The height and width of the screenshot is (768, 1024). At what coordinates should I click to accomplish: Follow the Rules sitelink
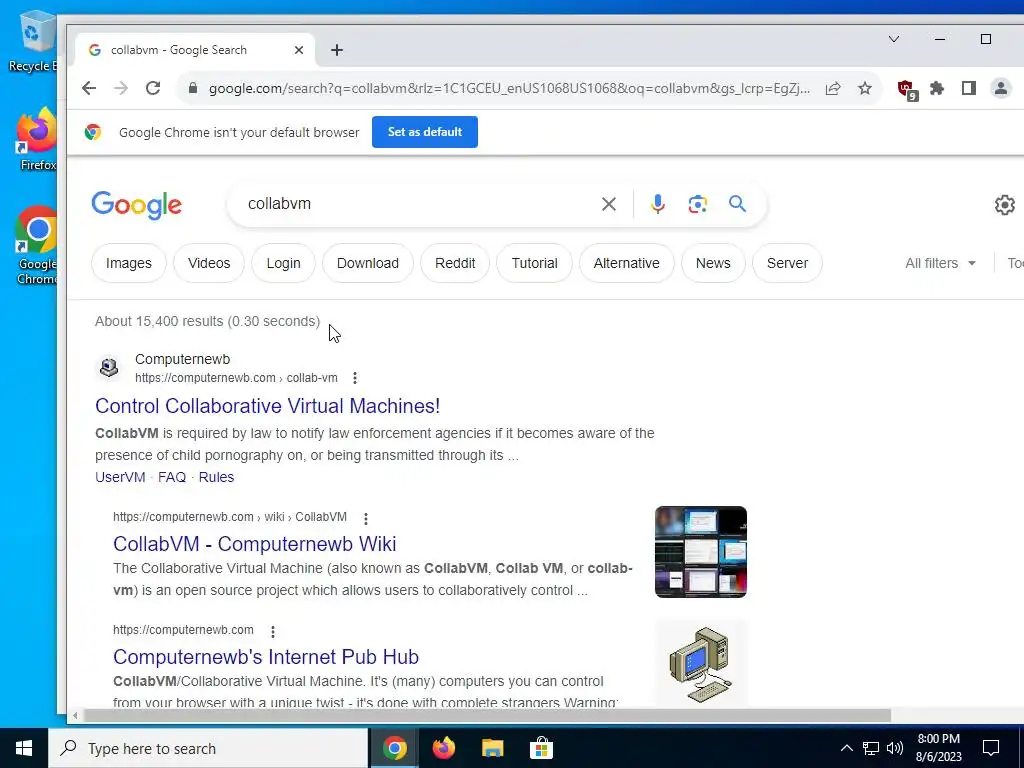click(x=216, y=477)
